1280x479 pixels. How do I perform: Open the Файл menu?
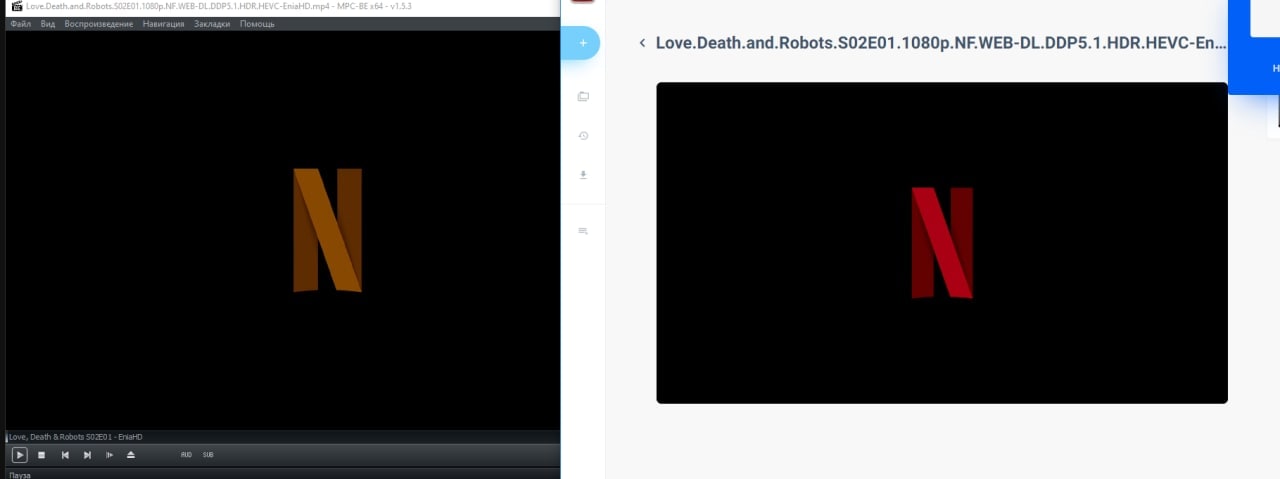[x=20, y=24]
